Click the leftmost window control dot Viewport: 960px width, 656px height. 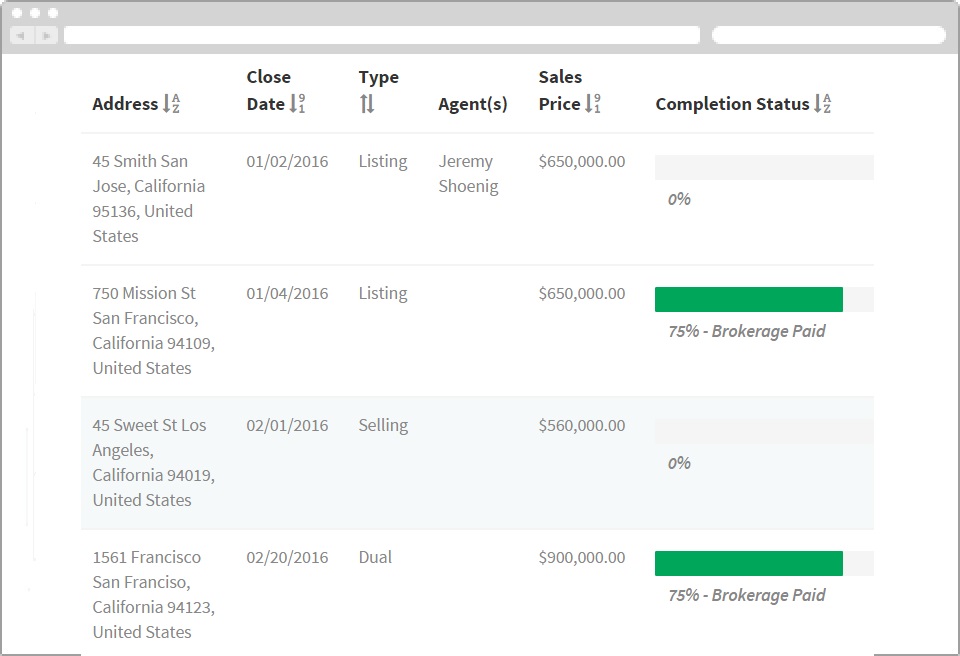(17, 13)
